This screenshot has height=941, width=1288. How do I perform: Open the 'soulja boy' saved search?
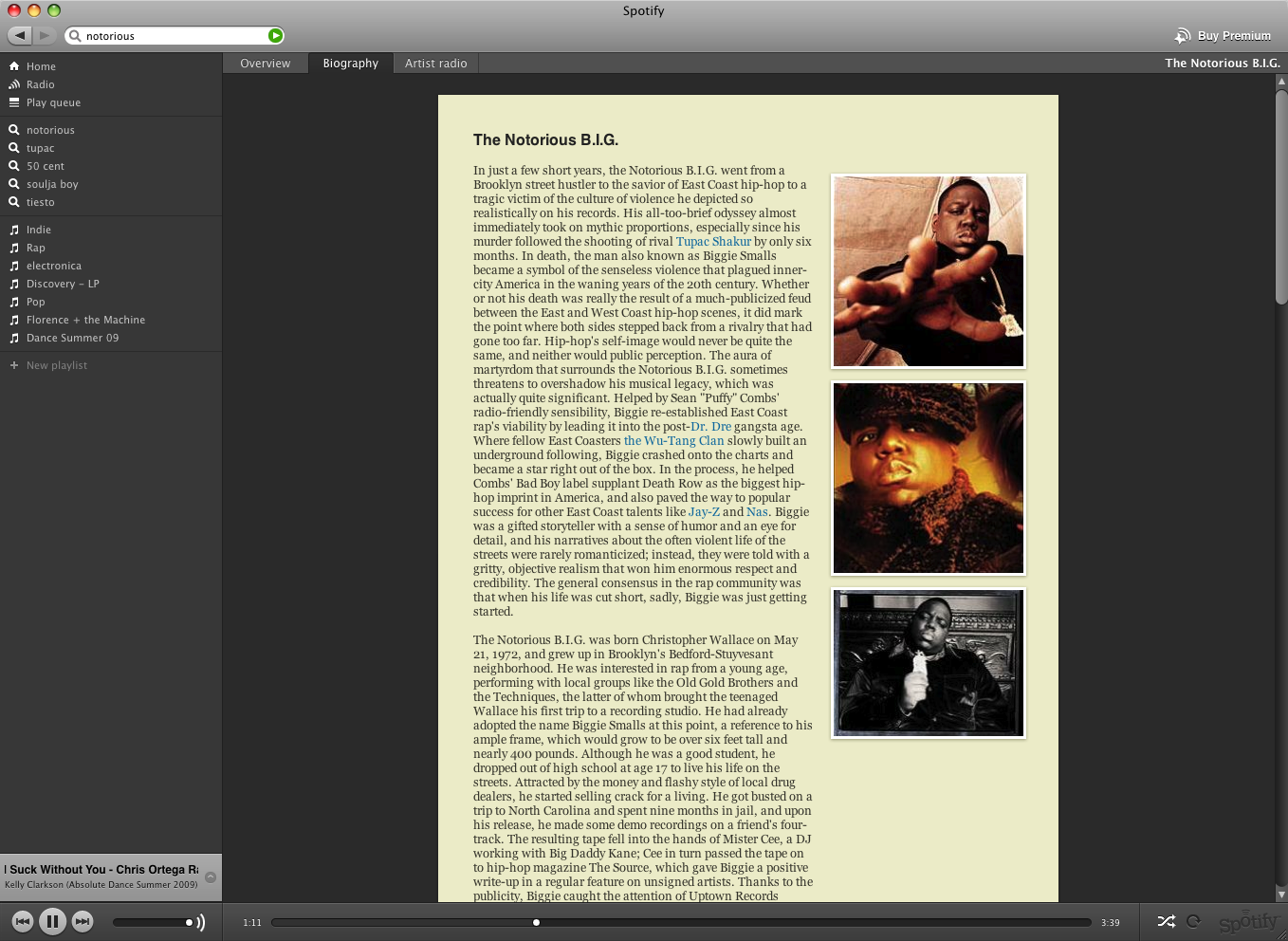(111, 184)
